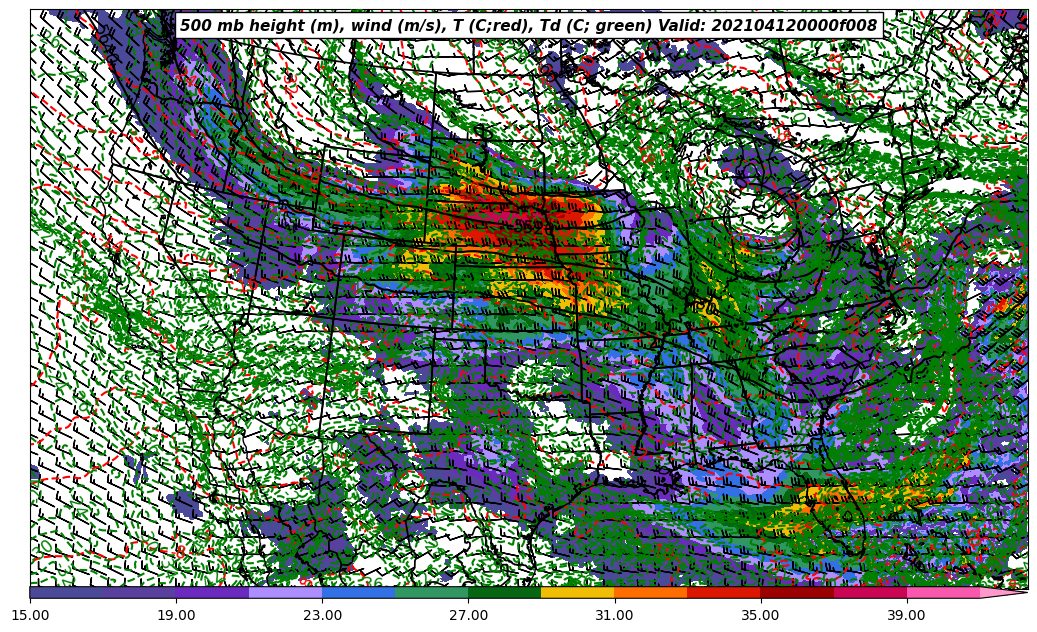Click the plot title text at top

(x=528, y=26)
